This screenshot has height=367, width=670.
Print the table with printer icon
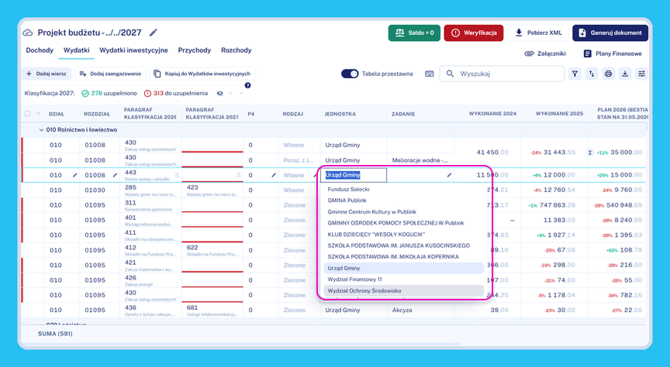point(608,74)
